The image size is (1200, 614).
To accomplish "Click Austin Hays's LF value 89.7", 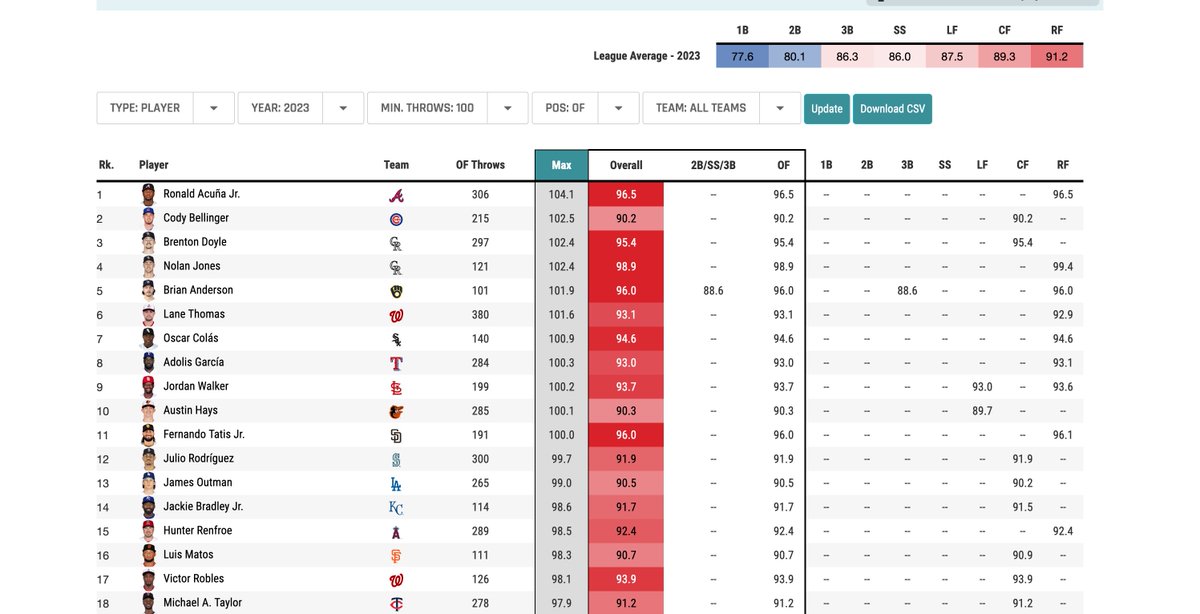I will tap(982, 411).
